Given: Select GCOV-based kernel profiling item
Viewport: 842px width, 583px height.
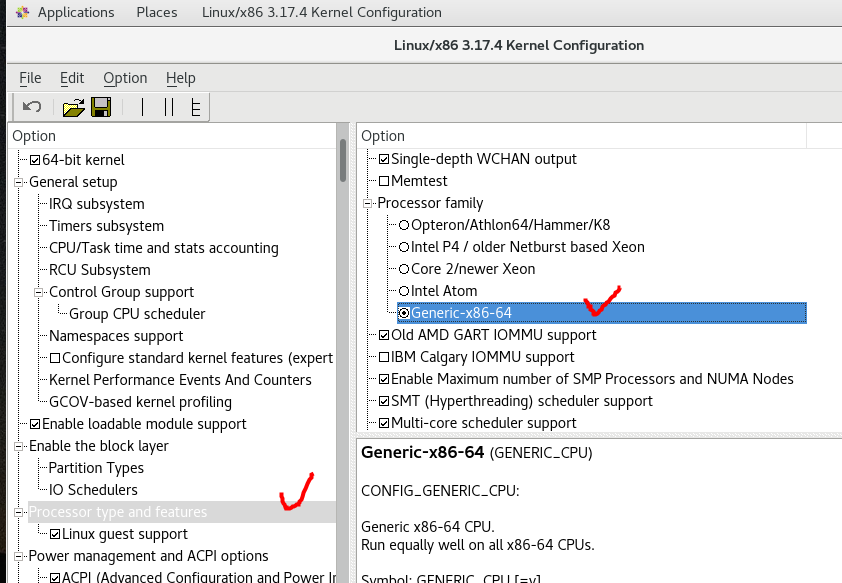Looking at the screenshot, I should (140, 402).
